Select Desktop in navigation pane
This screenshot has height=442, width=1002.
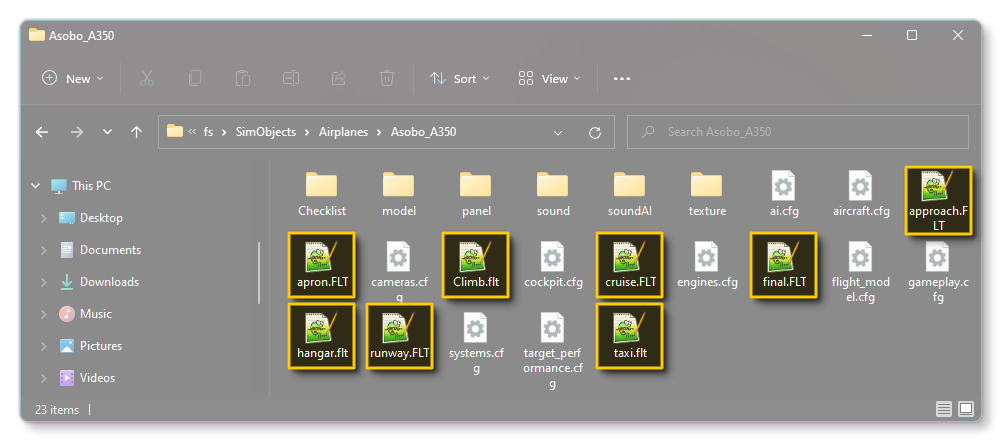pyautogui.click(x=91, y=218)
